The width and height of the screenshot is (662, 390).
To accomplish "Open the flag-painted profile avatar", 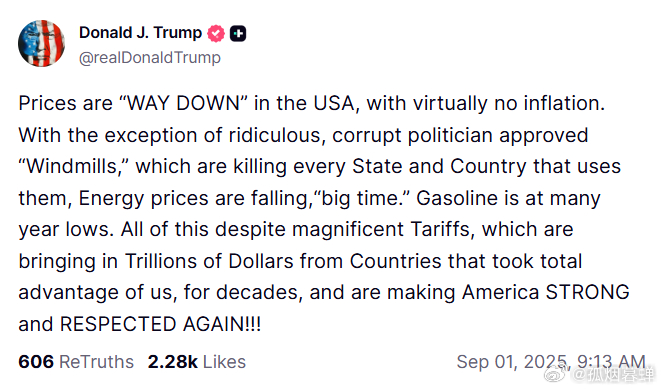I will (41, 43).
